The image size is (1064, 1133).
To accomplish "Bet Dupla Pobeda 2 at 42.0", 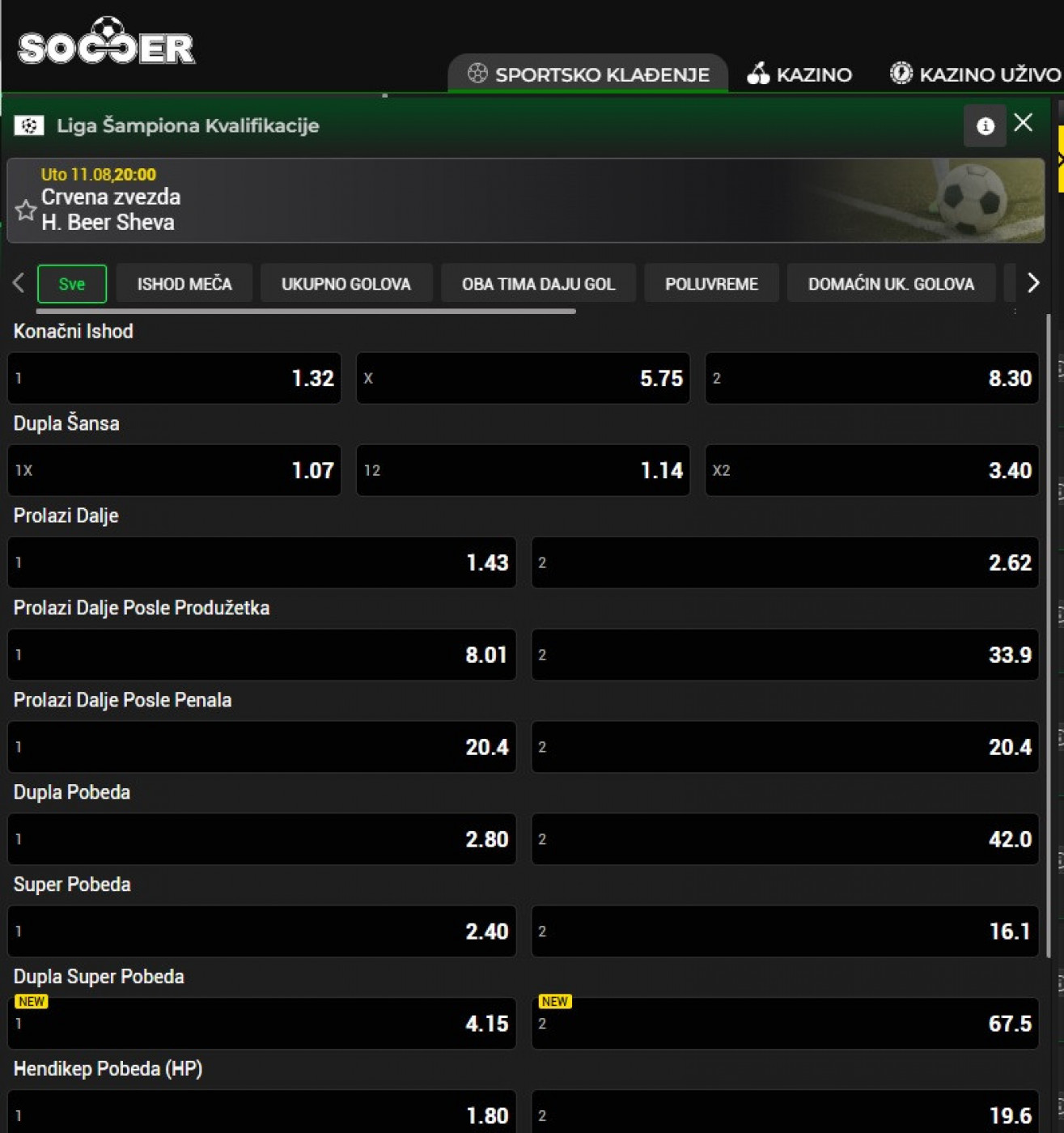I will point(785,839).
